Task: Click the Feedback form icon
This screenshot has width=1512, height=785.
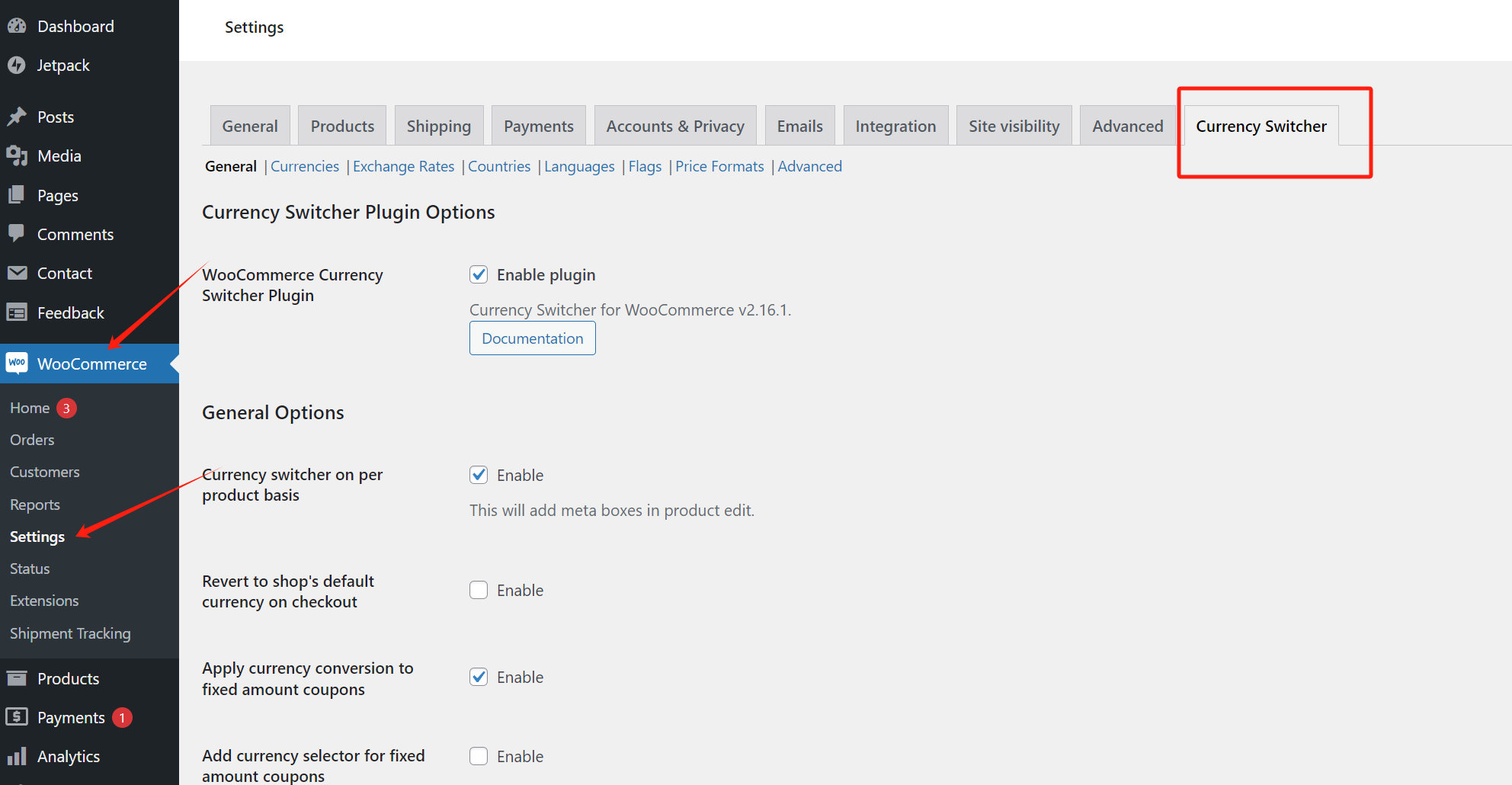Action: (17, 312)
